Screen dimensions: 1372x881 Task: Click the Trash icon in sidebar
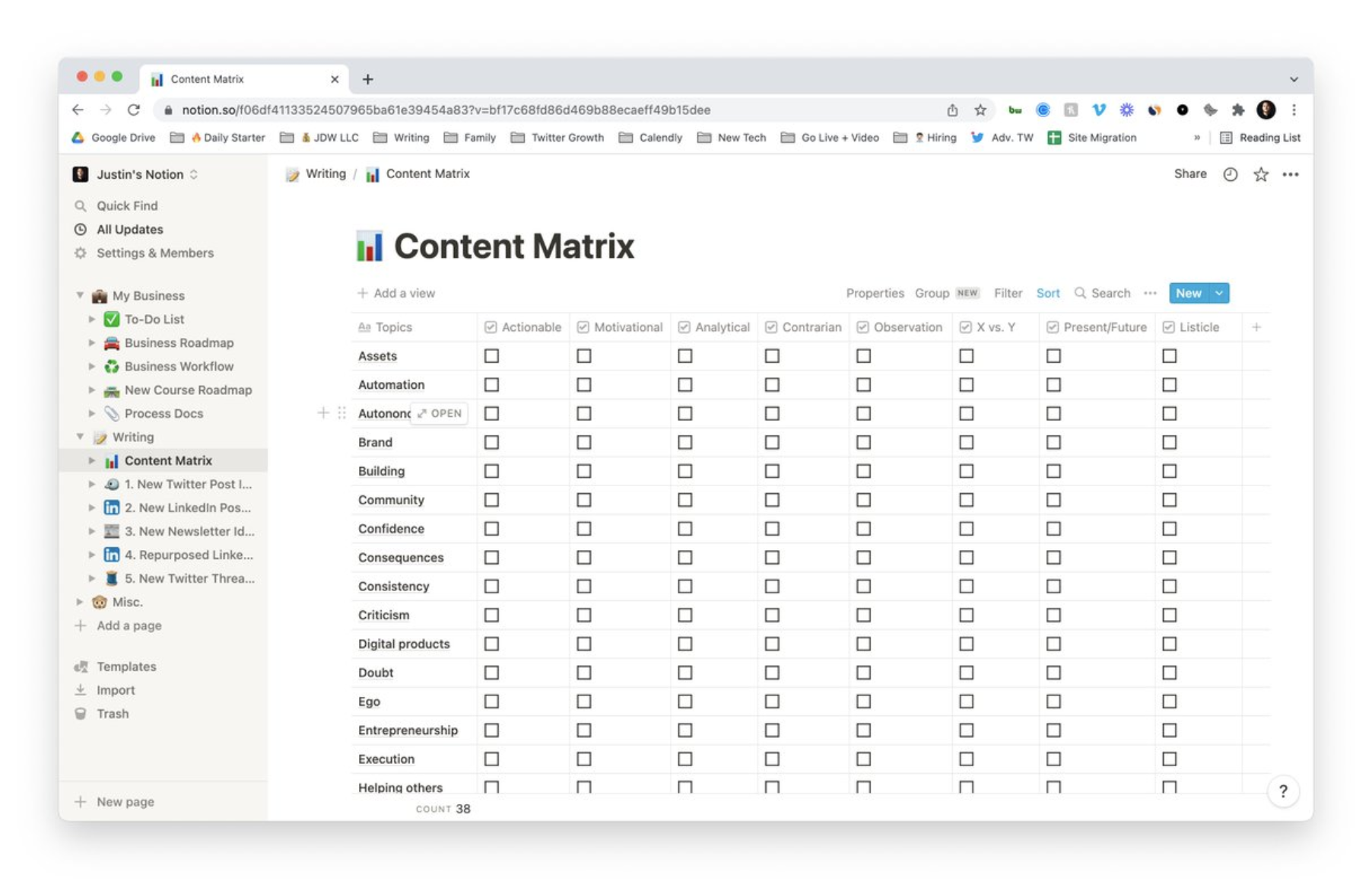coord(79,713)
